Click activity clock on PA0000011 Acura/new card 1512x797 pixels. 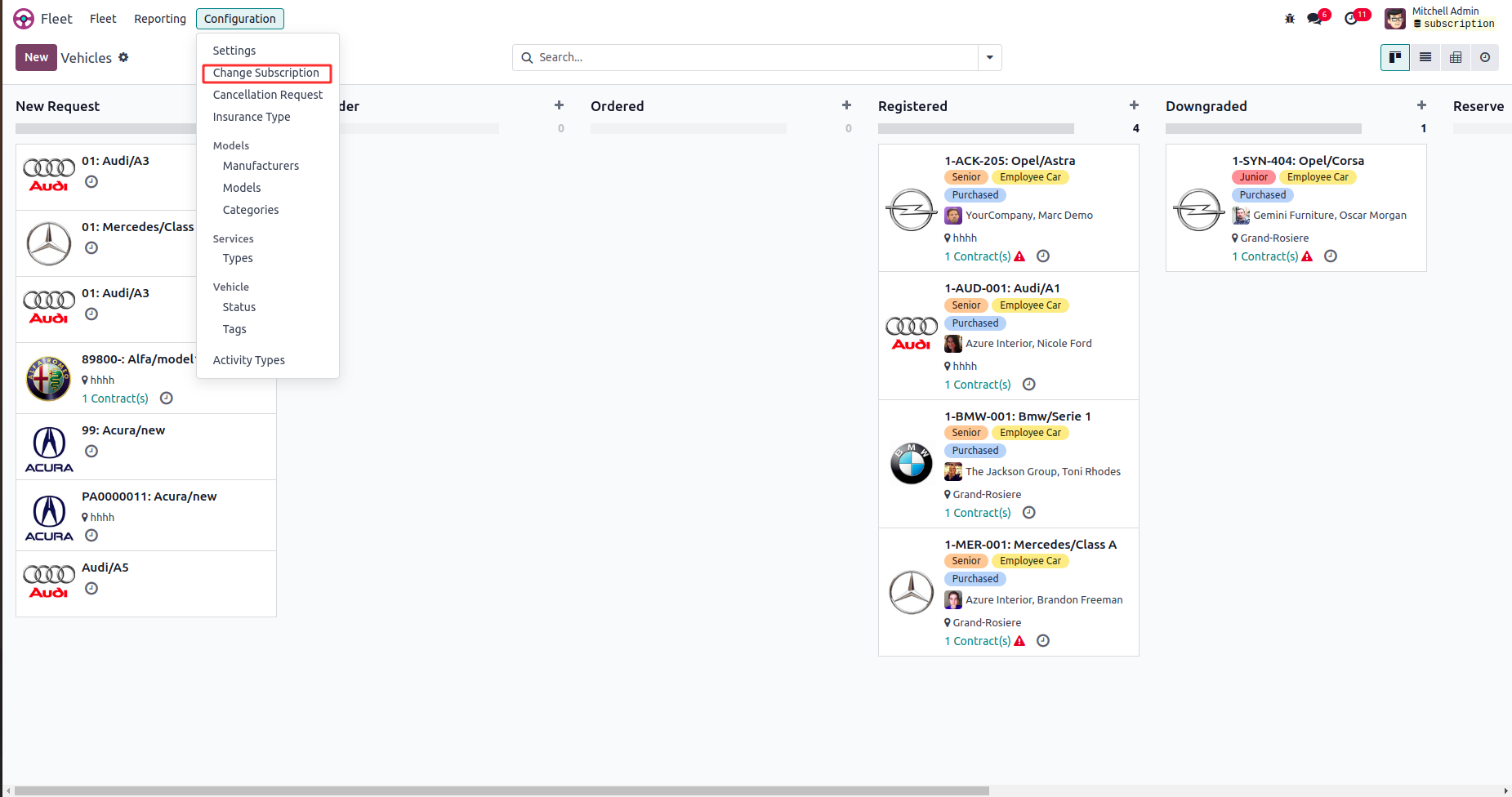[91, 535]
